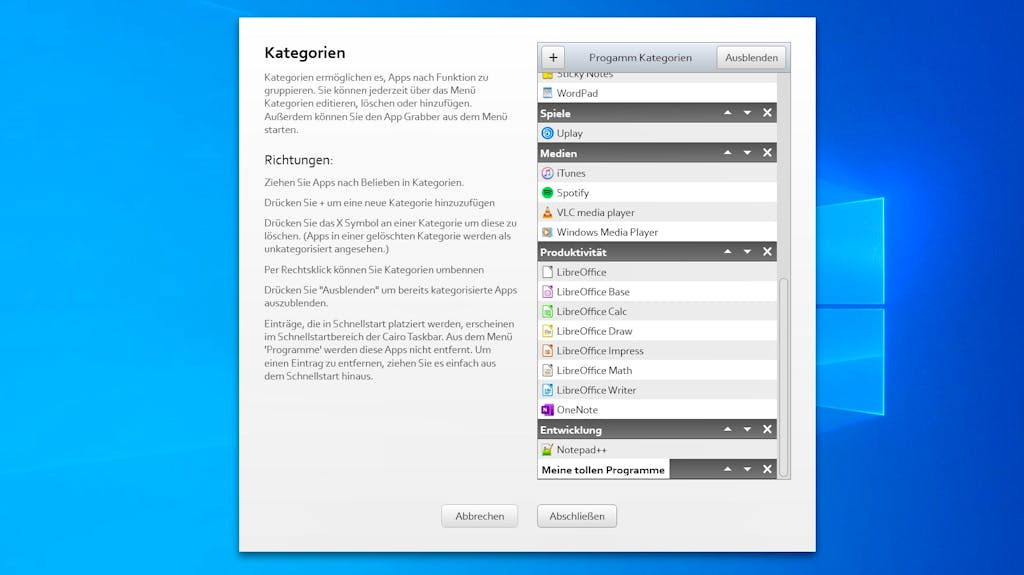Move the Produktivität category down

point(747,252)
